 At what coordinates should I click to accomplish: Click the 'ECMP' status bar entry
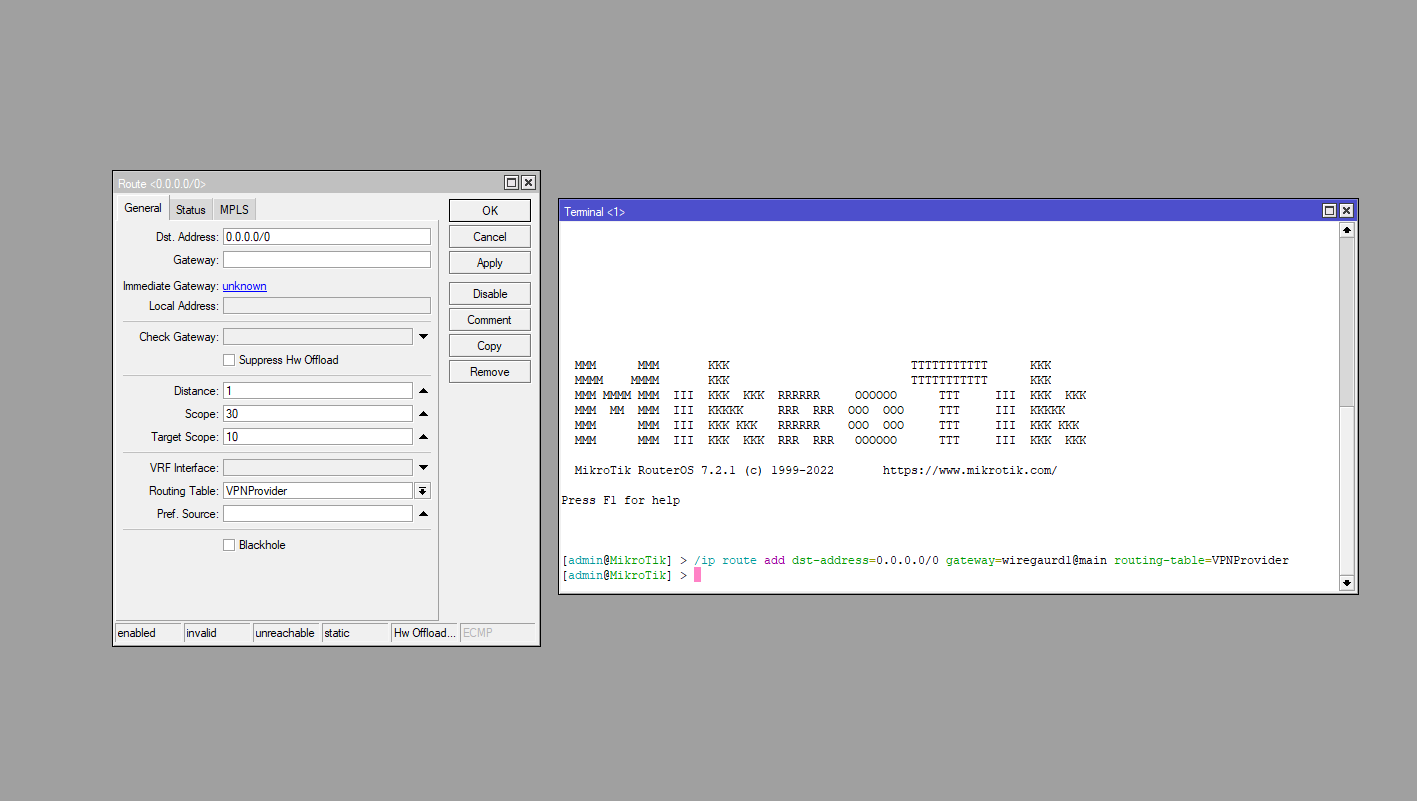click(497, 633)
